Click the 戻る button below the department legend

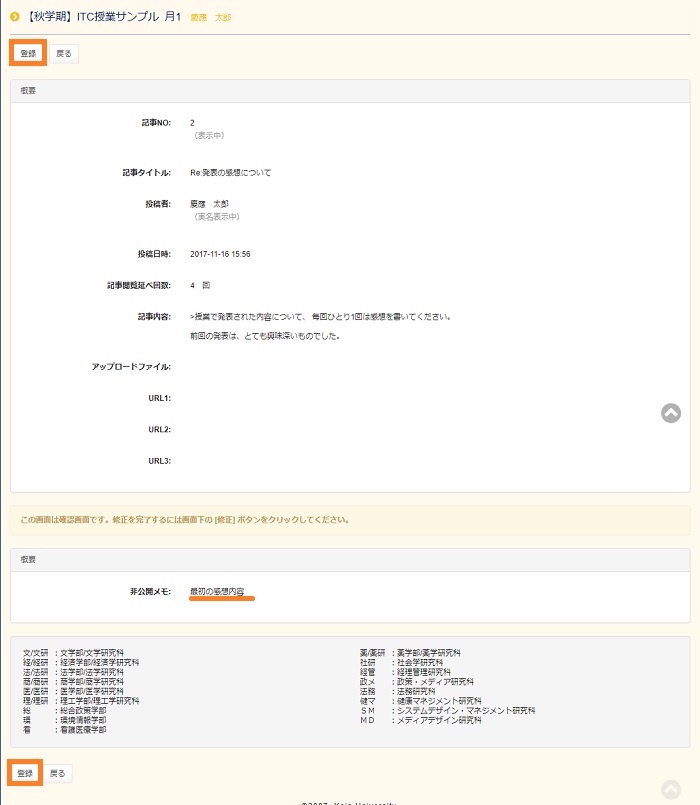click(58, 773)
